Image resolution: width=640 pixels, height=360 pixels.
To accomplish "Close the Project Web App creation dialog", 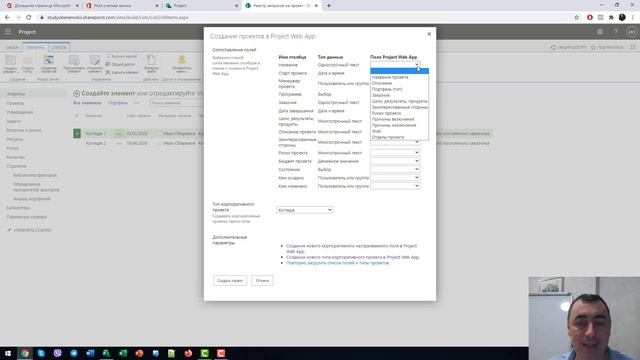I will point(429,34).
